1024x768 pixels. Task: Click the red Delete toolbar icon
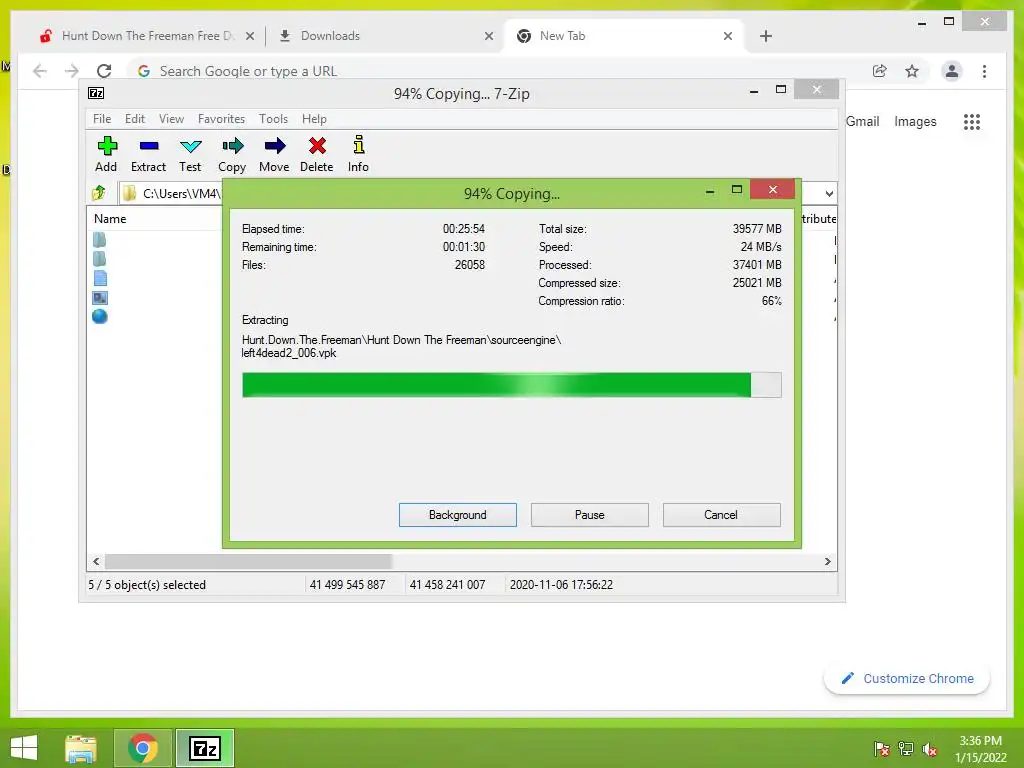tap(317, 146)
